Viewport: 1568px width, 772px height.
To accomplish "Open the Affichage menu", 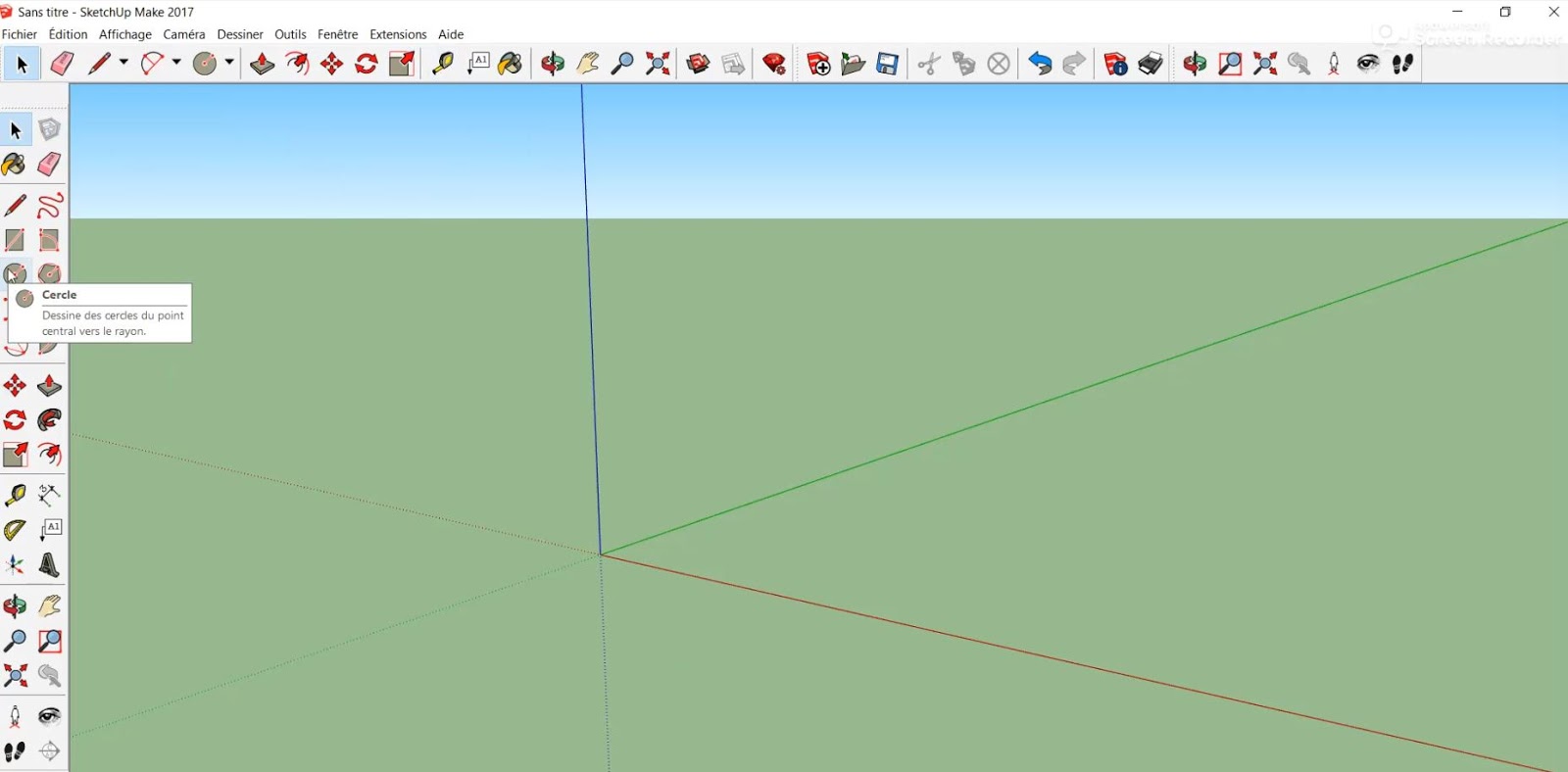I will click(125, 34).
